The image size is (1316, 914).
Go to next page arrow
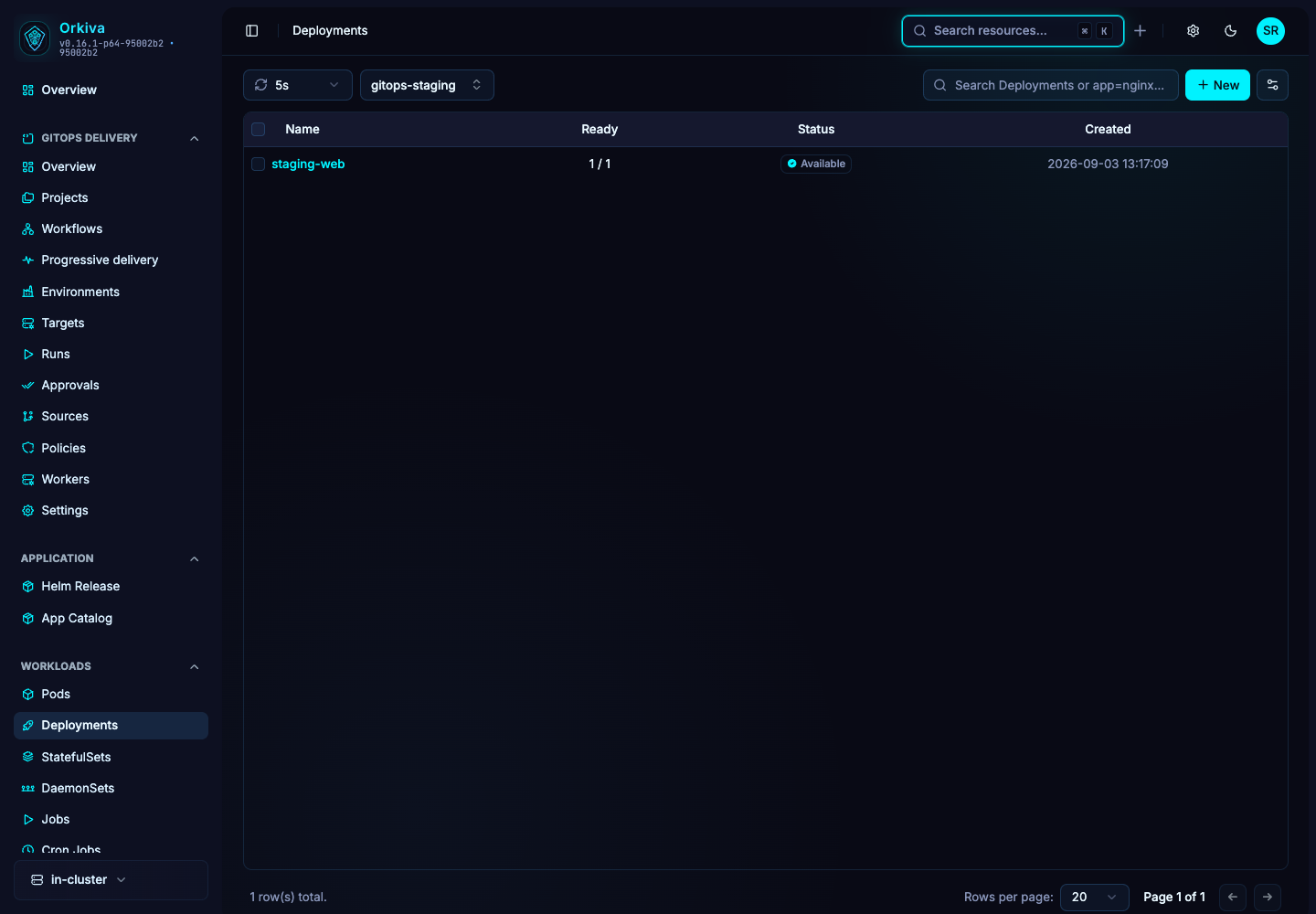(x=1268, y=897)
